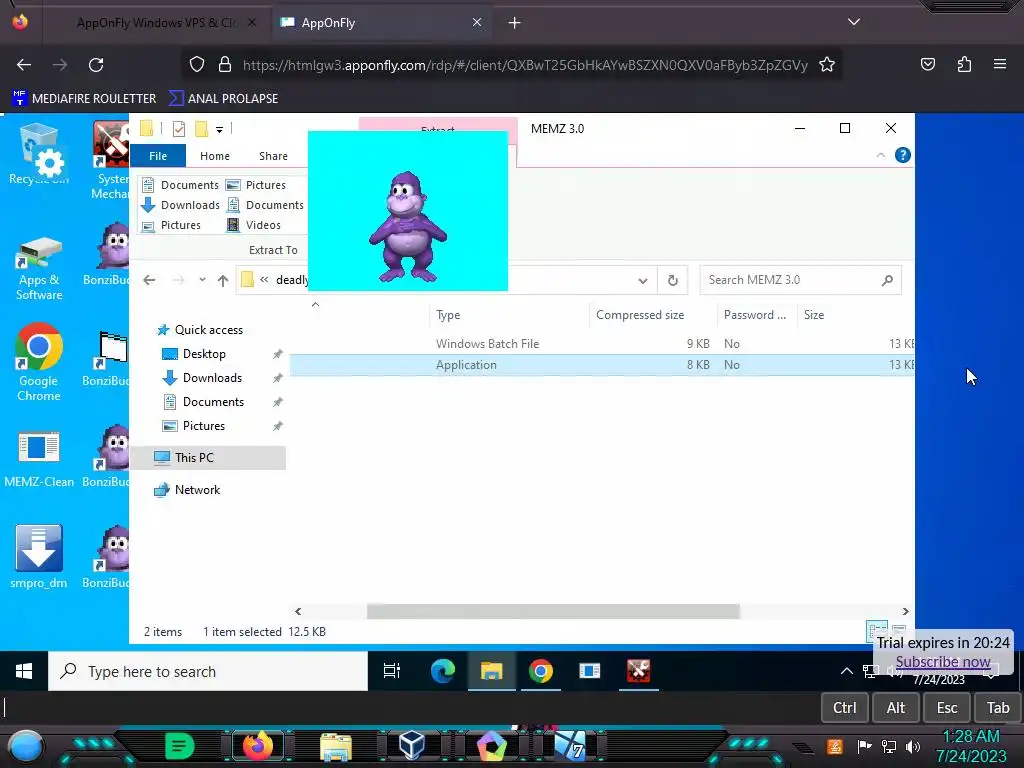1024x768 pixels.
Task: Click File Explorer icon in remote taskbar
Action: click(491, 671)
